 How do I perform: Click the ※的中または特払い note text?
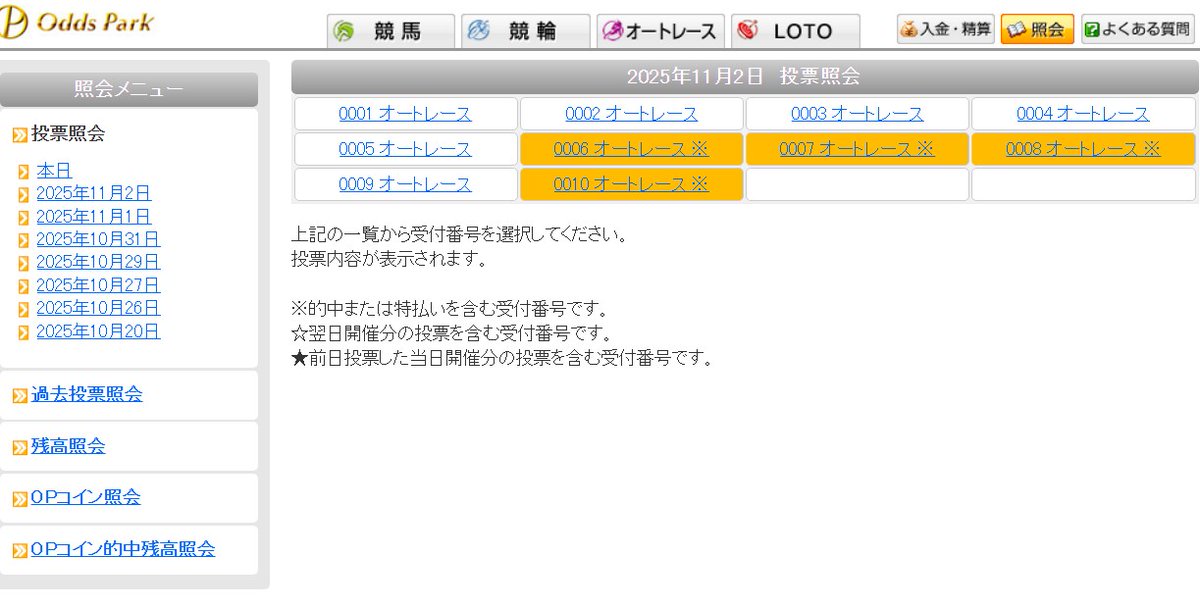click(x=449, y=309)
